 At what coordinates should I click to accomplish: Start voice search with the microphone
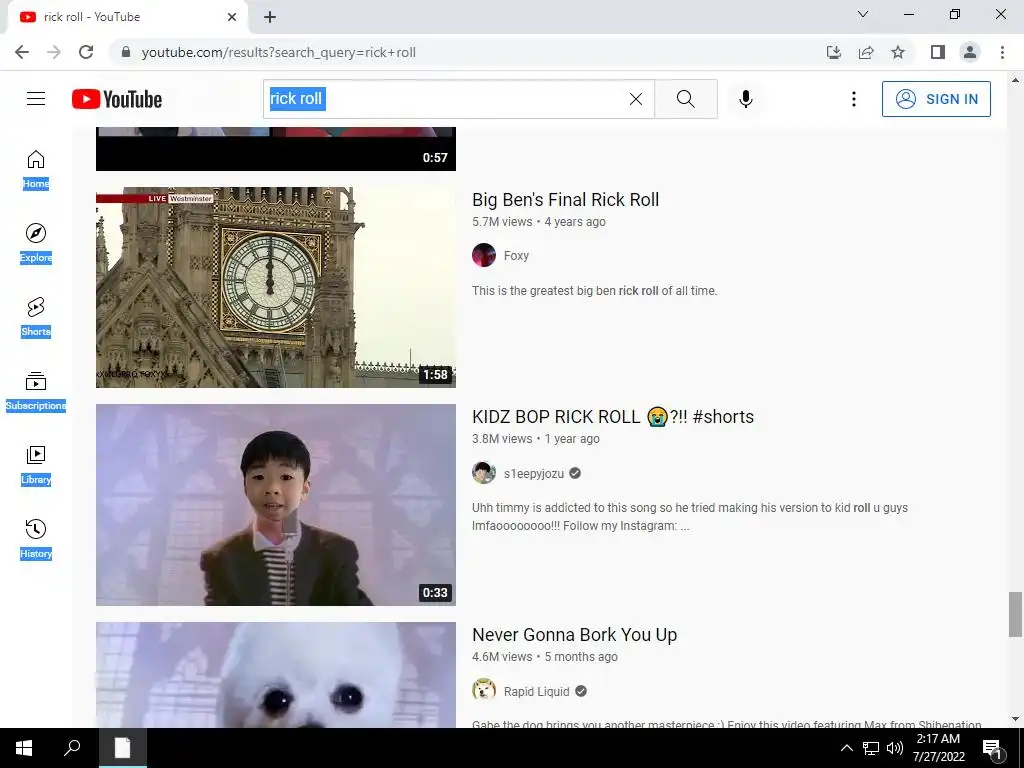click(x=746, y=99)
